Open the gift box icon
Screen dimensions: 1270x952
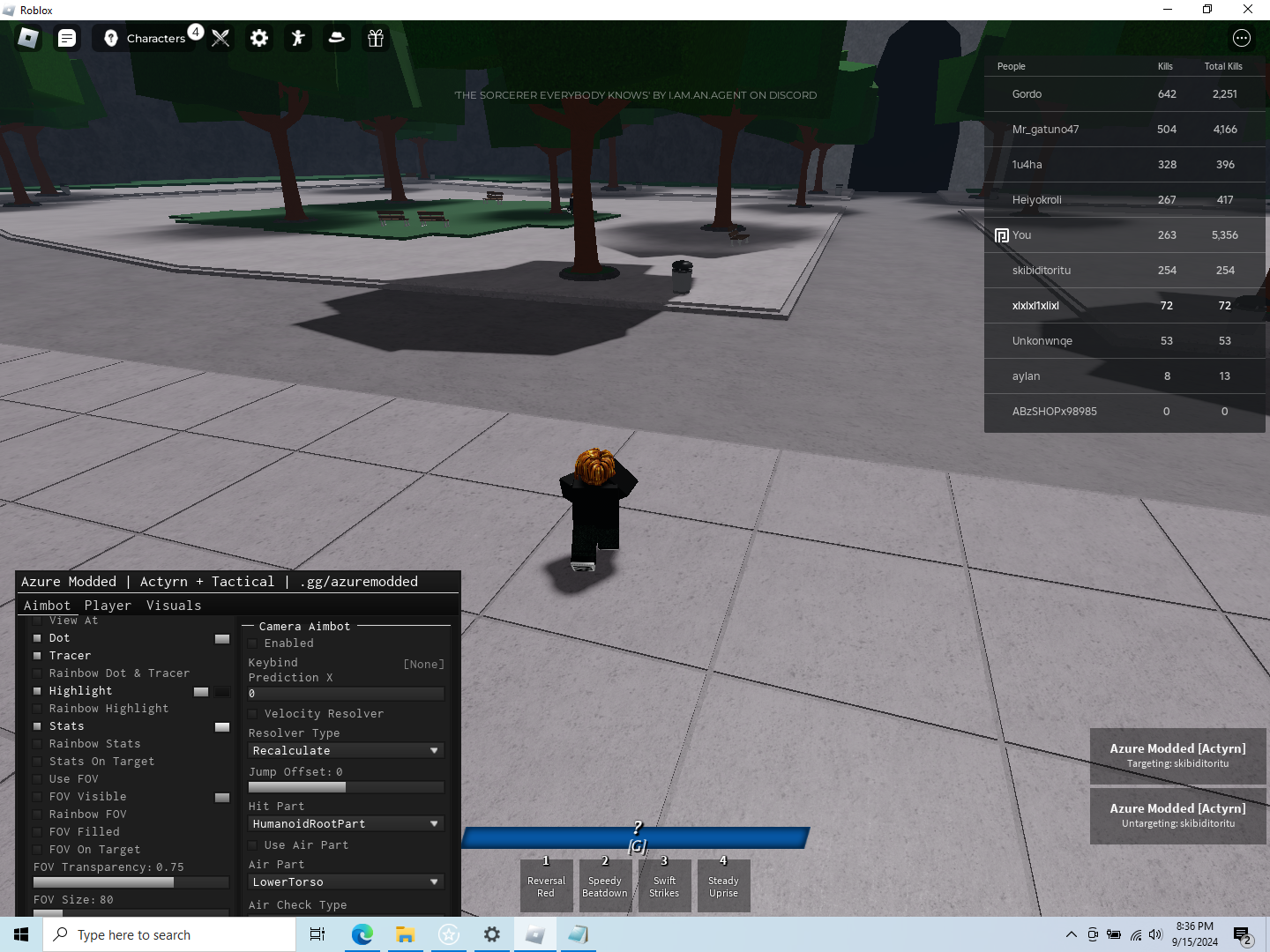(x=376, y=38)
